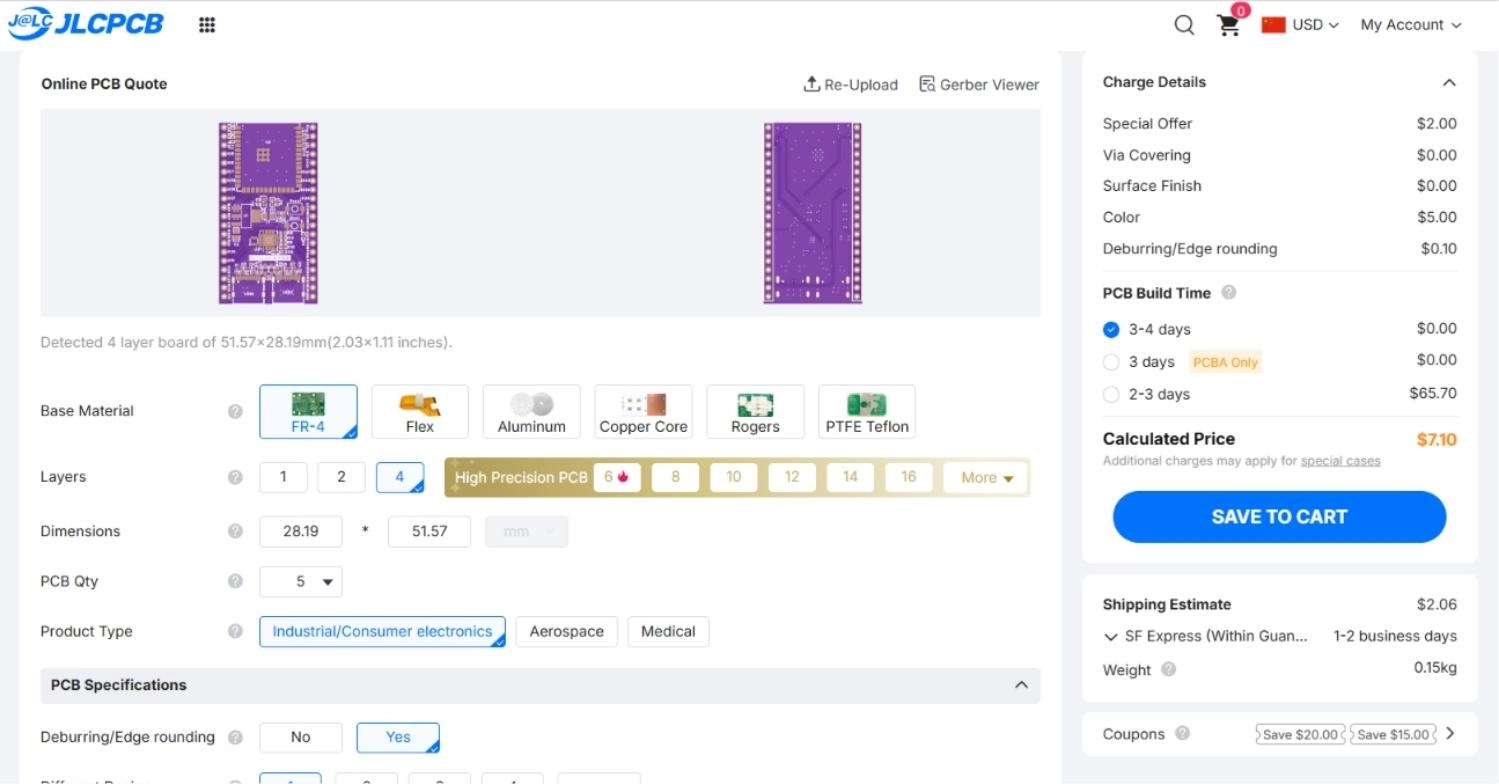
Task: Open the USD currency dropdown
Action: tap(1315, 25)
